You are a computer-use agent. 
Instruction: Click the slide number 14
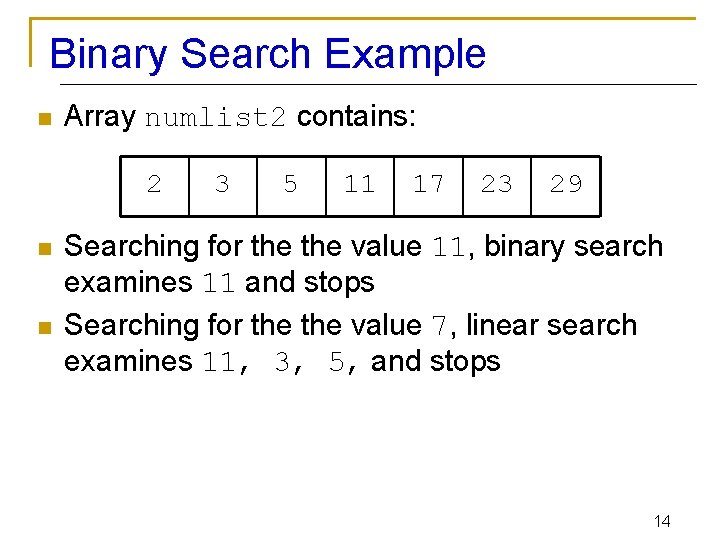pyautogui.click(x=661, y=521)
